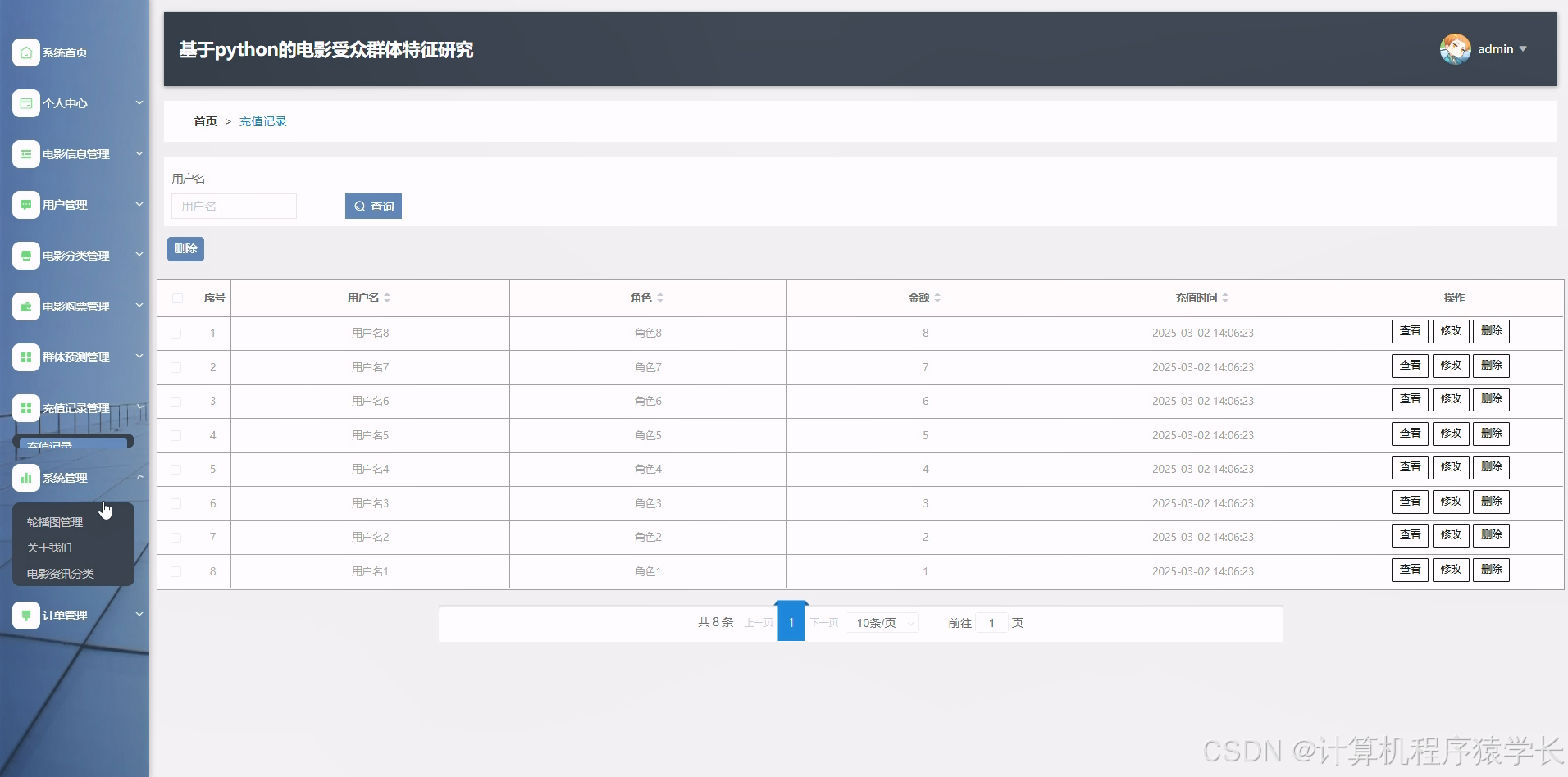This screenshot has width=1568, height=777.
Task: Click the 基于python的电影受众群体特征研究 title
Action: (326, 50)
